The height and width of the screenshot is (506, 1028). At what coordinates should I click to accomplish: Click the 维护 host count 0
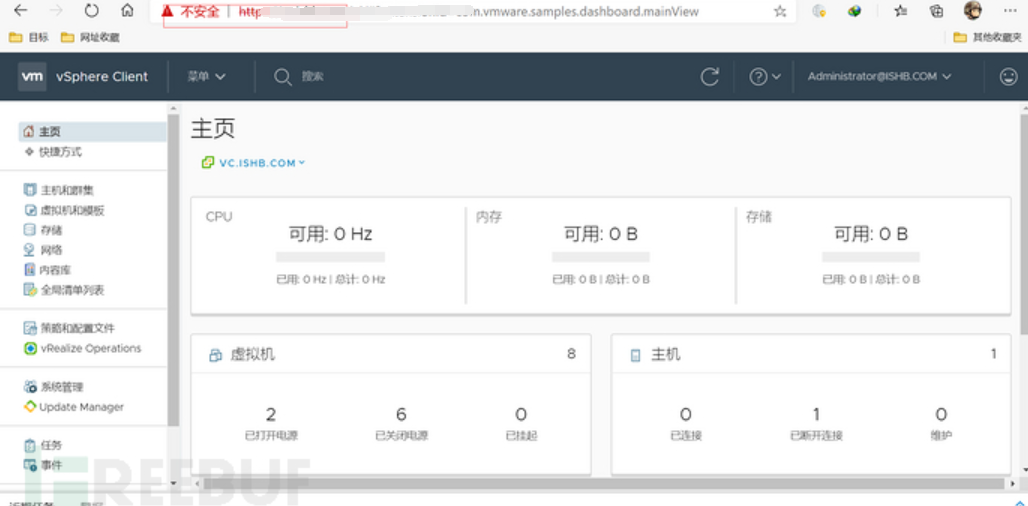coord(941,414)
